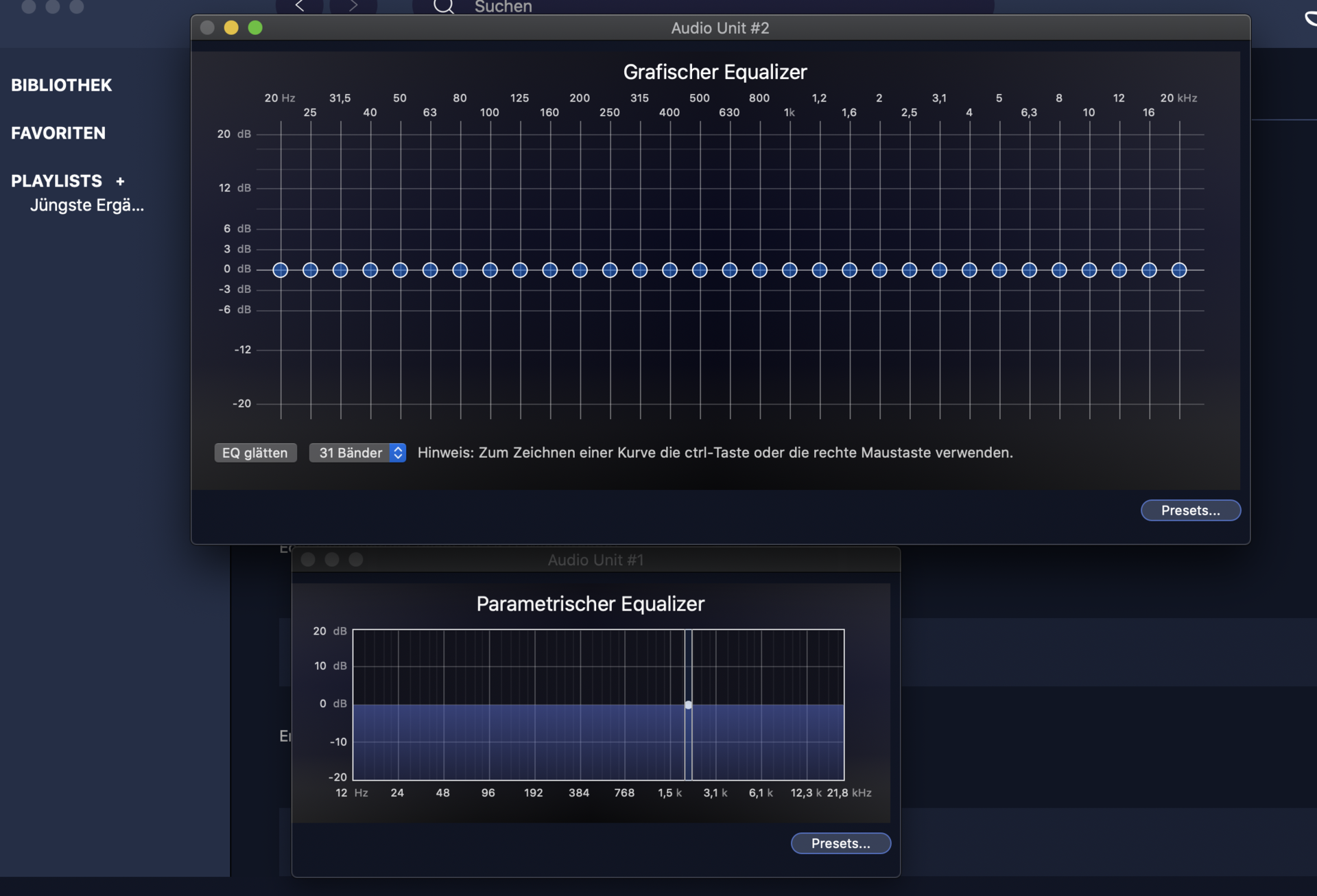Screen dimensions: 1317x896
Task: Click the EQ glätten button
Action: coord(255,453)
